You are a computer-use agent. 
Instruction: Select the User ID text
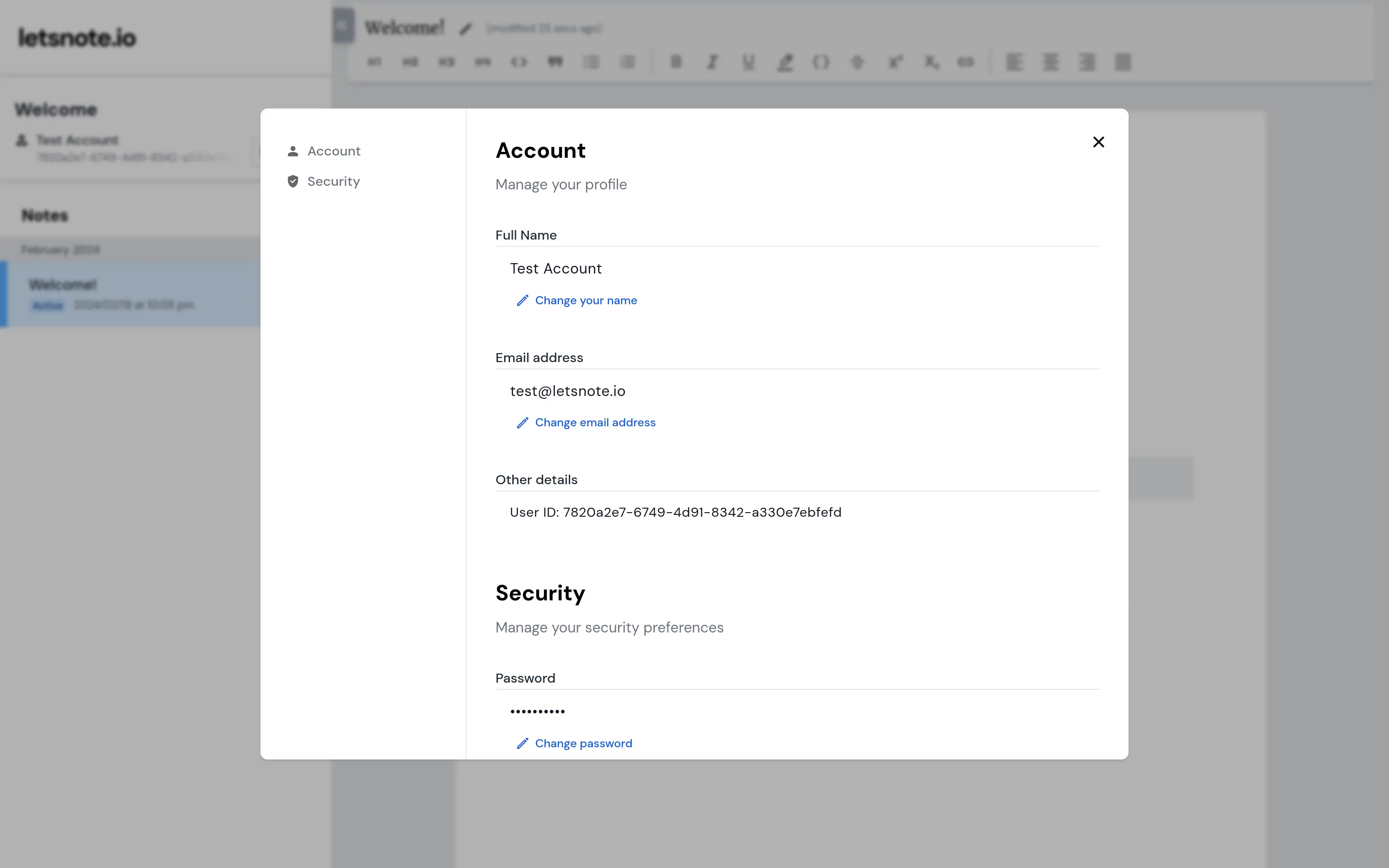point(675,512)
